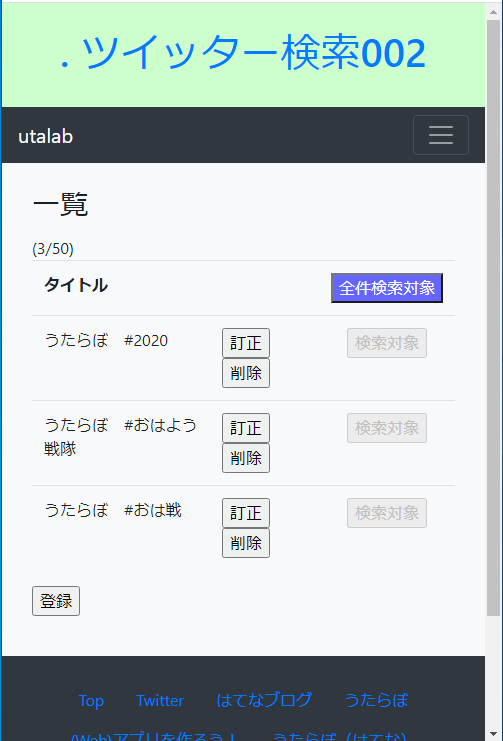
Task: Click 訂正 for うたらぼ #おは戦
Action: tap(246, 513)
